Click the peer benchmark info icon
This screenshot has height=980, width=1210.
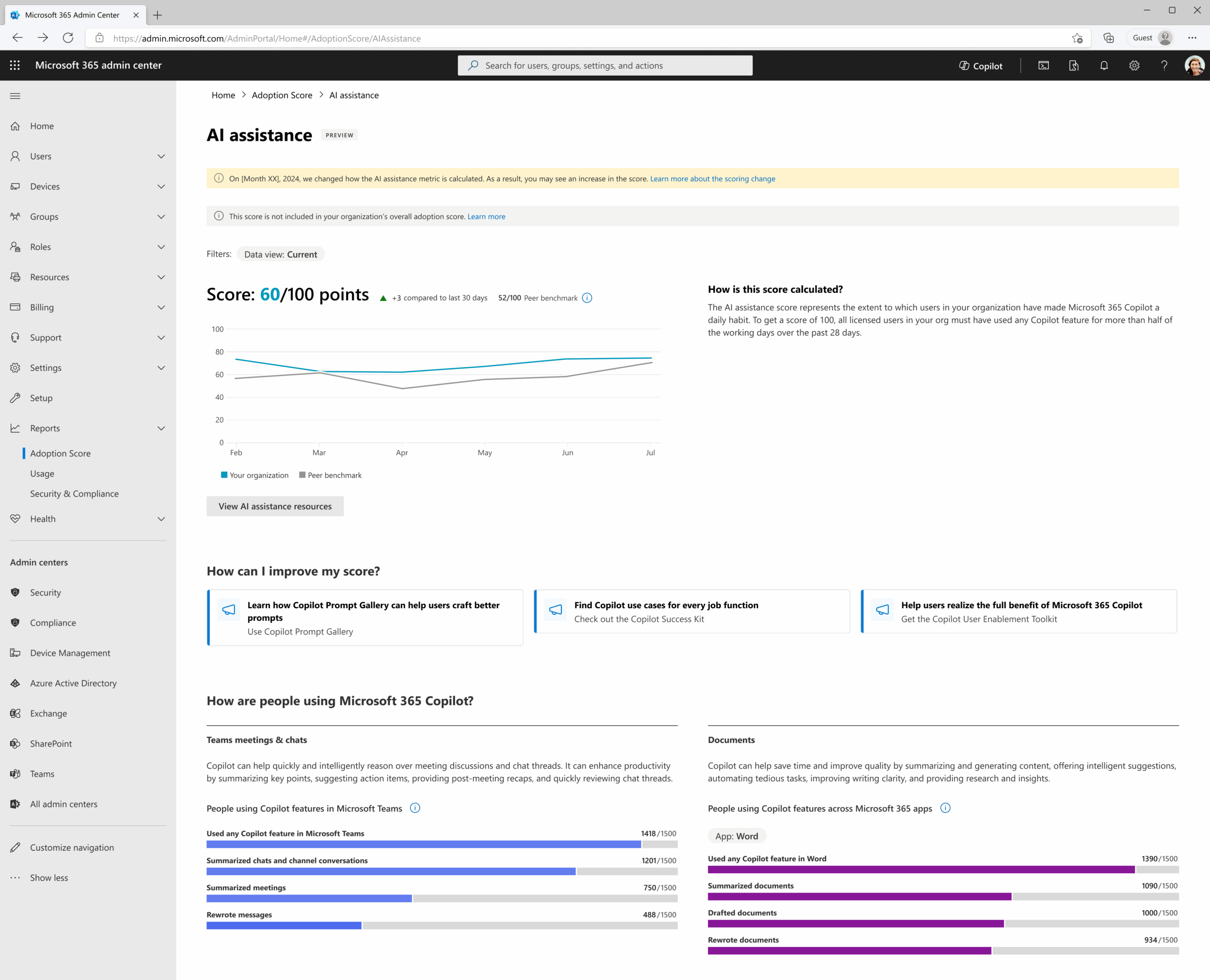click(587, 298)
